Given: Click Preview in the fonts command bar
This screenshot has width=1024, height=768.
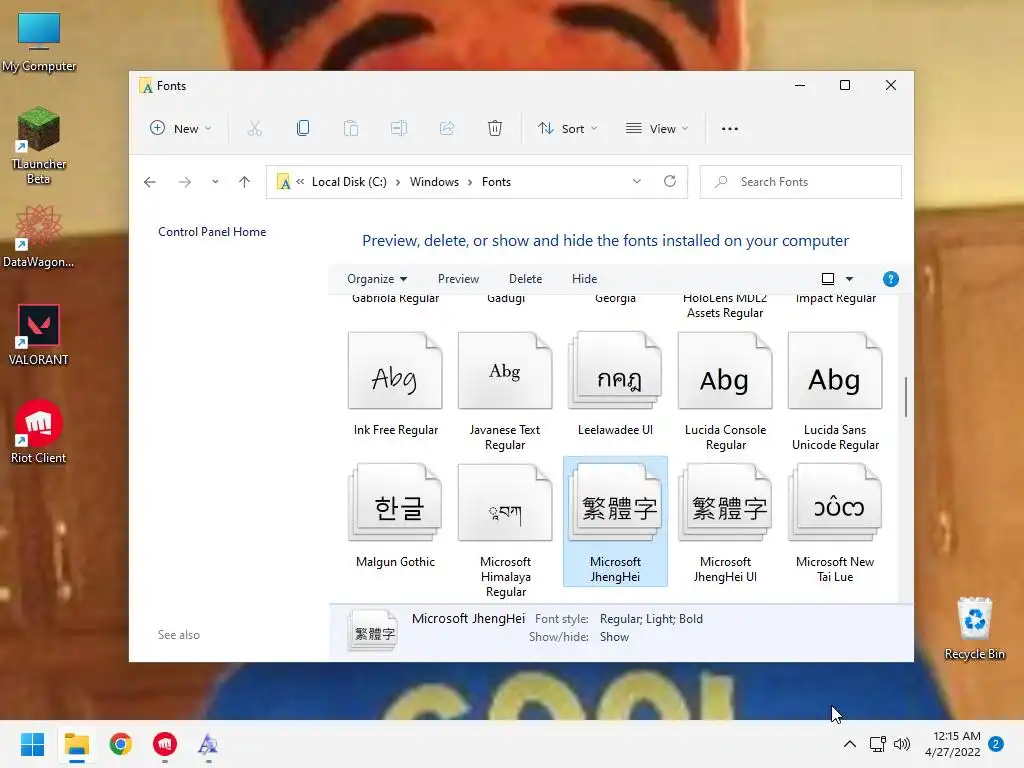Looking at the screenshot, I should 458,279.
